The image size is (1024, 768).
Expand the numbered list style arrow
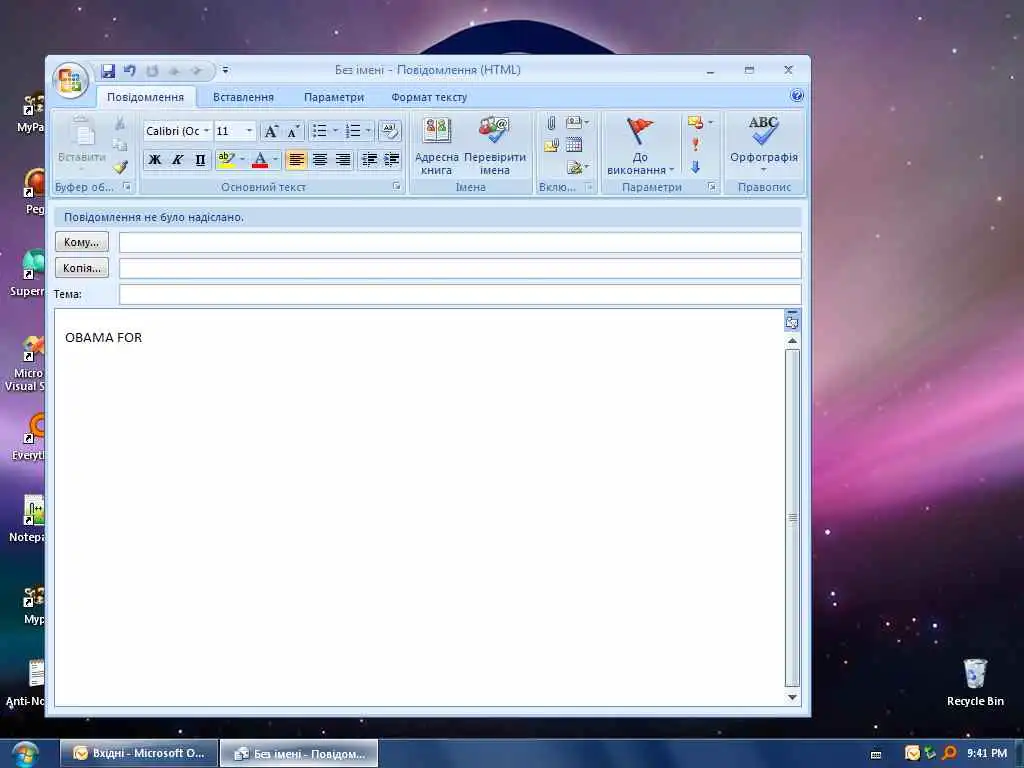coord(368,131)
